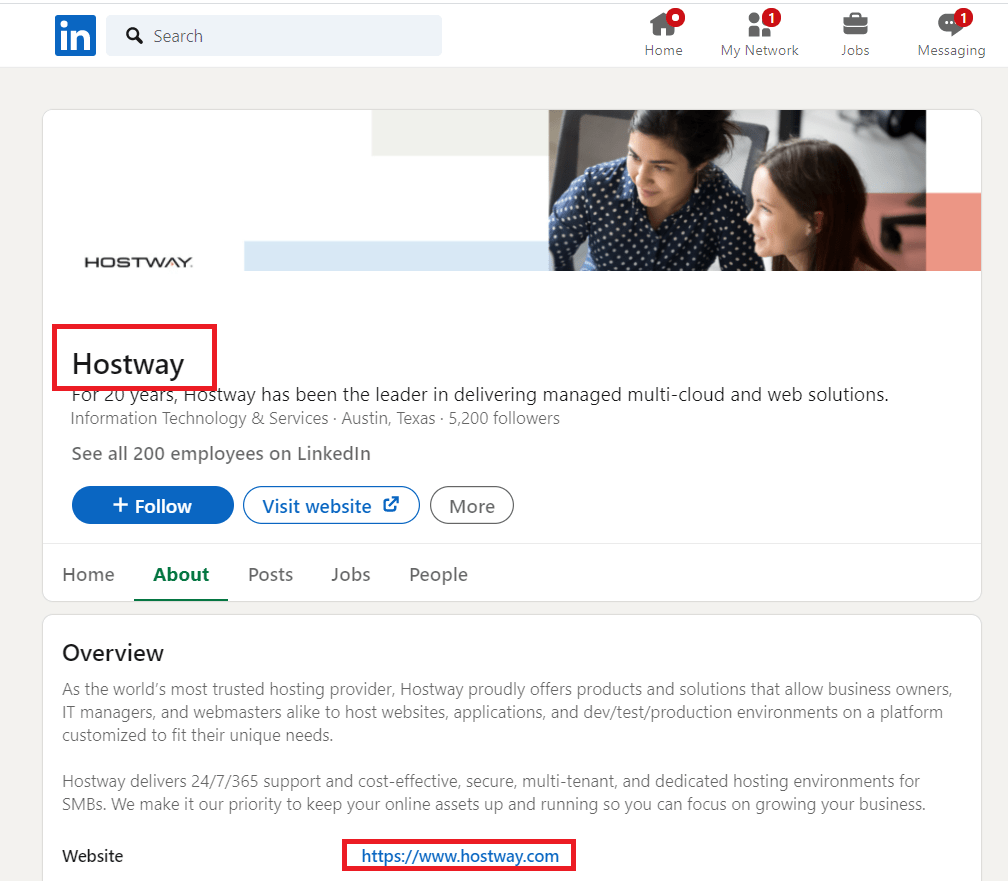The image size is (1008, 881).
Task: Open See all 200 employees link
Action: point(221,453)
